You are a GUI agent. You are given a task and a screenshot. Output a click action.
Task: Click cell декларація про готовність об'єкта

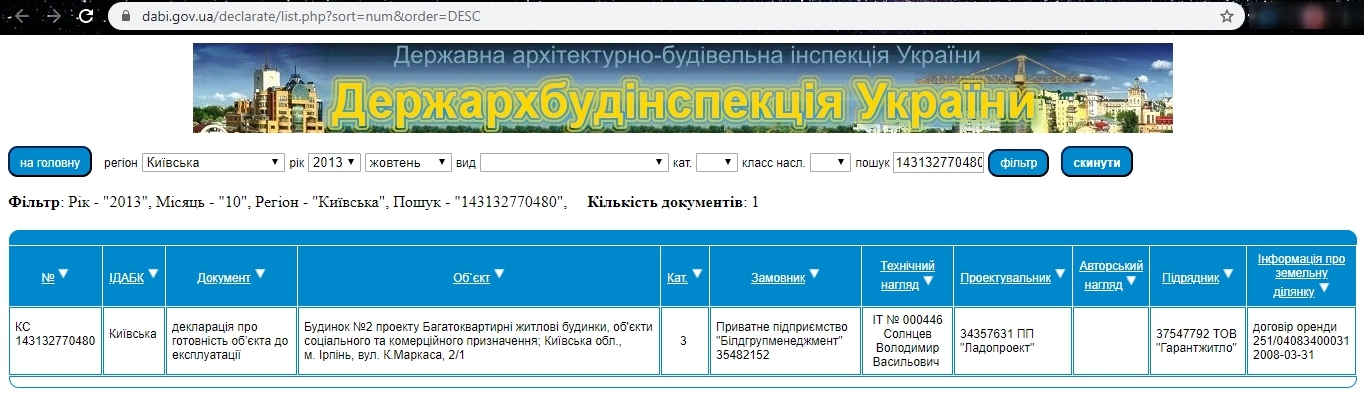(x=230, y=341)
